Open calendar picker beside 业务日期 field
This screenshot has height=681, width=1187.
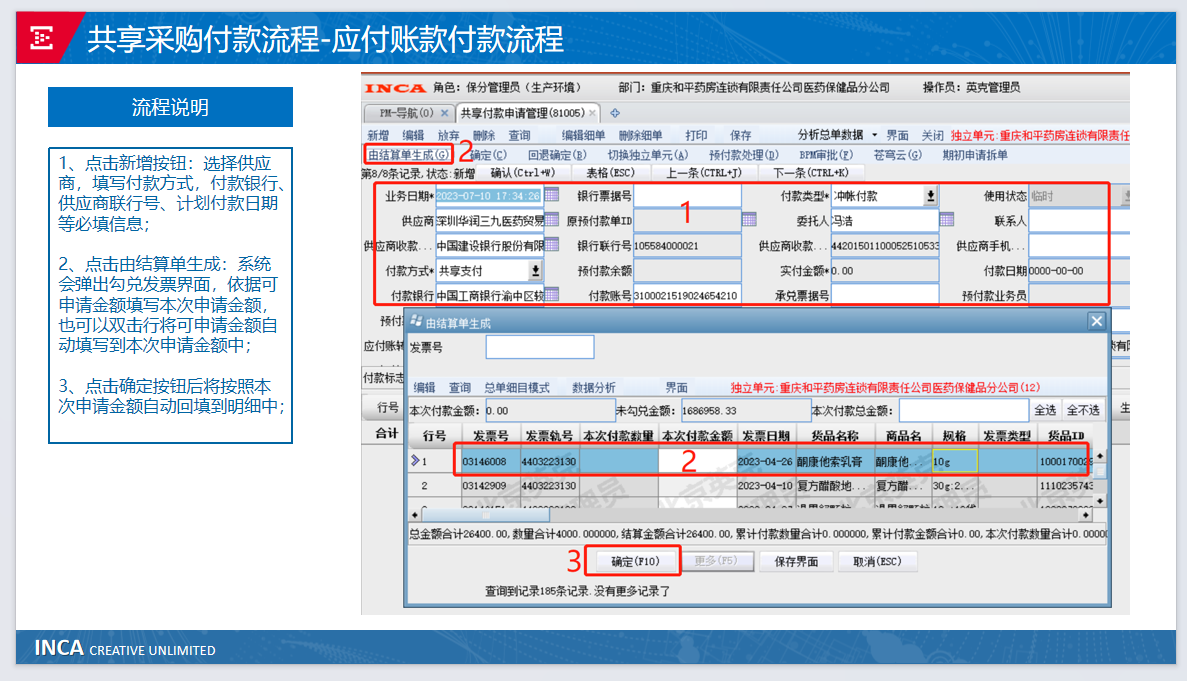(x=552, y=195)
